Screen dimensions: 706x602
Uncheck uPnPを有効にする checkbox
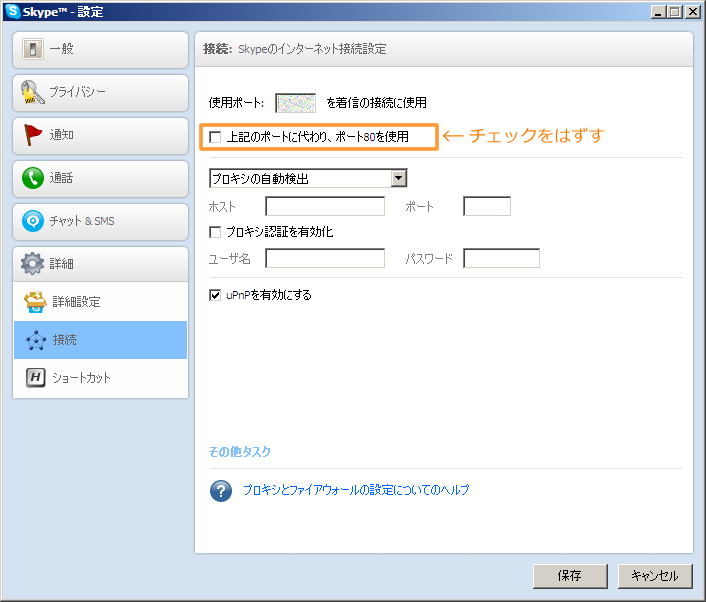click(215, 295)
